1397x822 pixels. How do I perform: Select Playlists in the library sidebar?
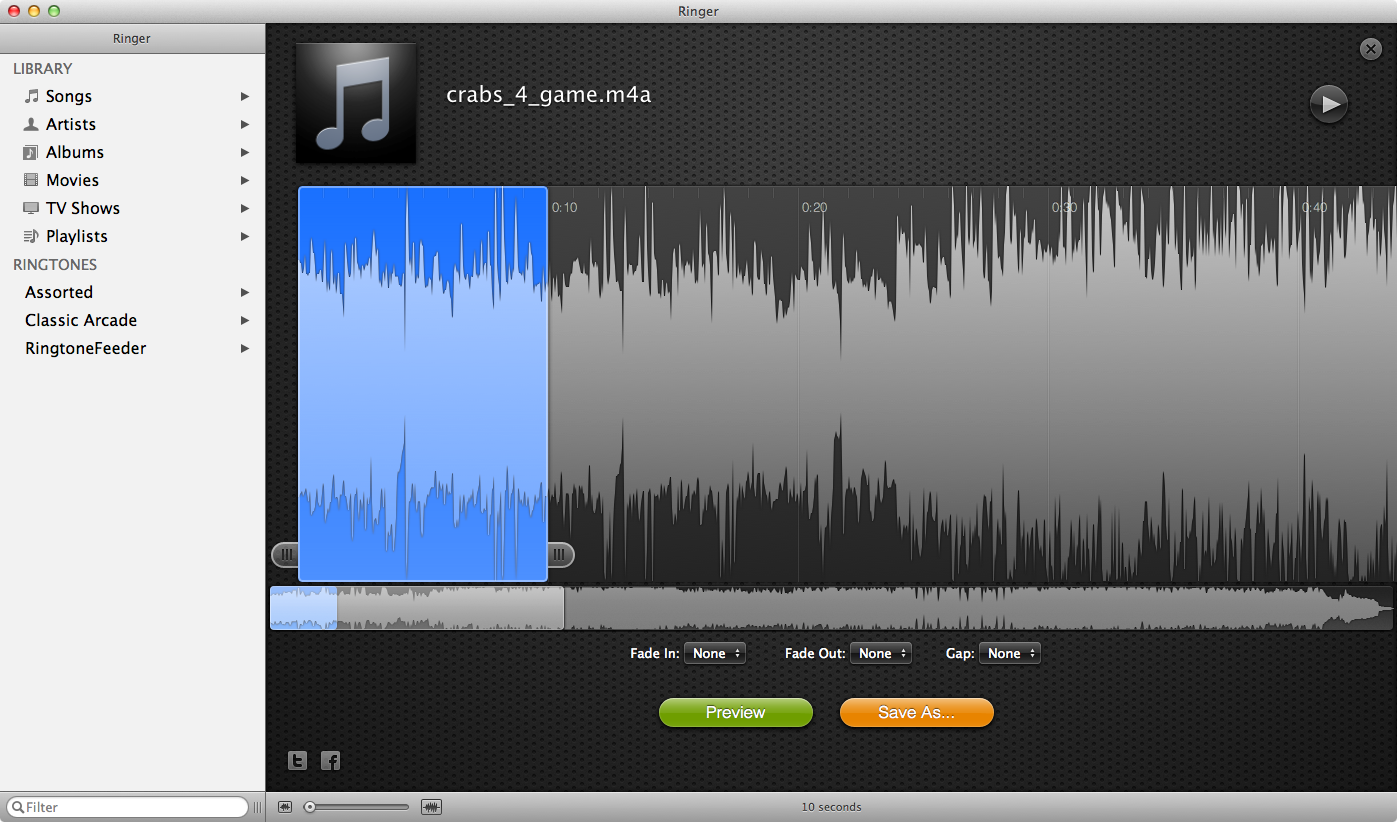click(x=76, y=237)
